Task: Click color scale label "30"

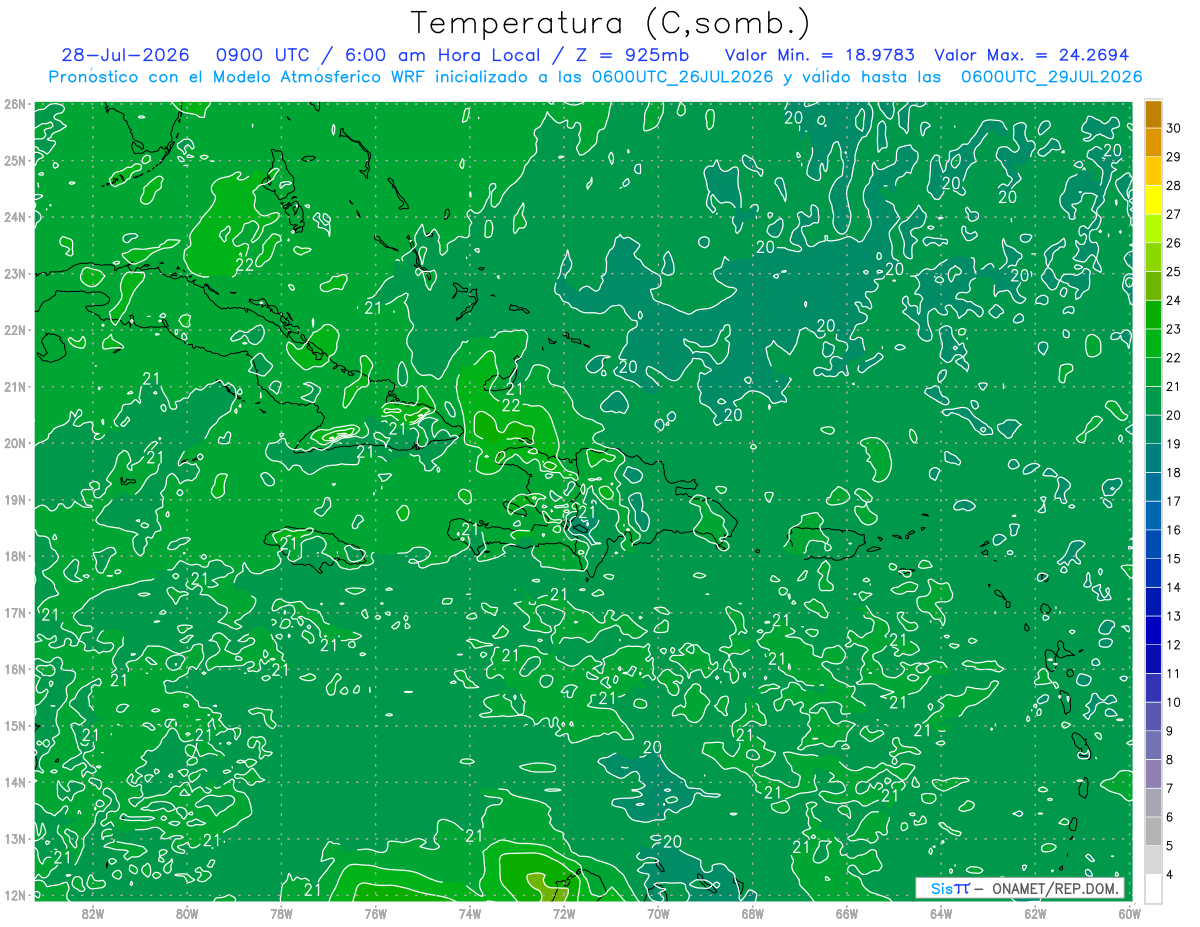Action: point(1174,129)
